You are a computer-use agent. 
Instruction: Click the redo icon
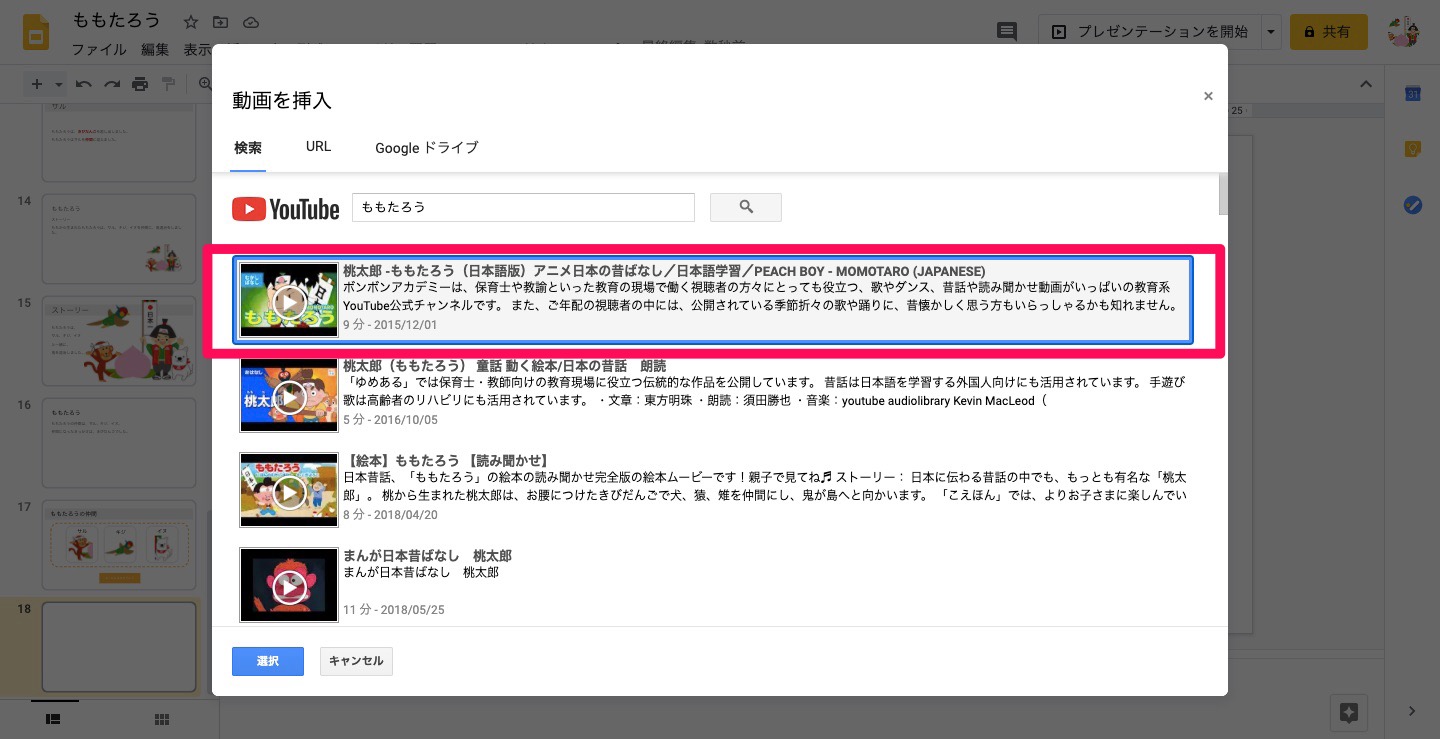(112, 84)
